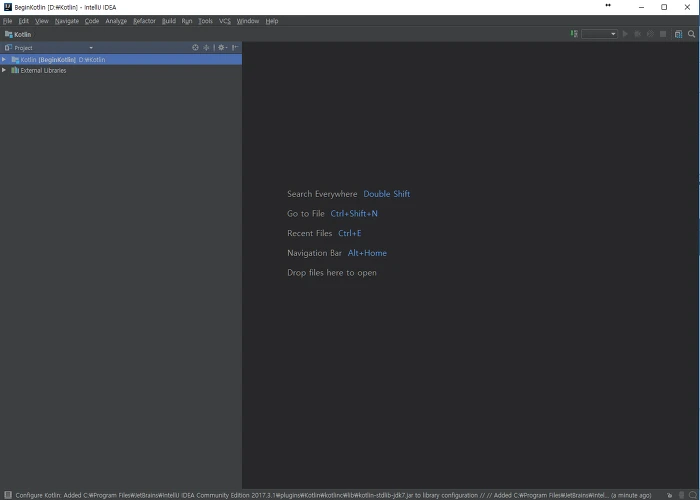Expand the Kotlin [BeginKotlin] project node
This screenshot has height=500, width=700.
(4, 59)
